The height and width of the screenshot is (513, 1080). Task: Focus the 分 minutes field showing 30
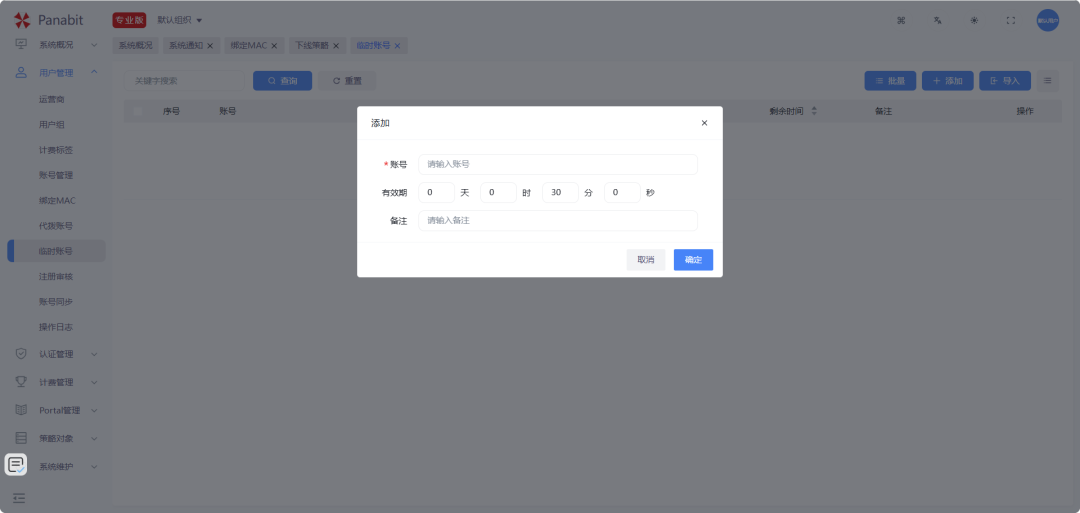click(561, 193)
